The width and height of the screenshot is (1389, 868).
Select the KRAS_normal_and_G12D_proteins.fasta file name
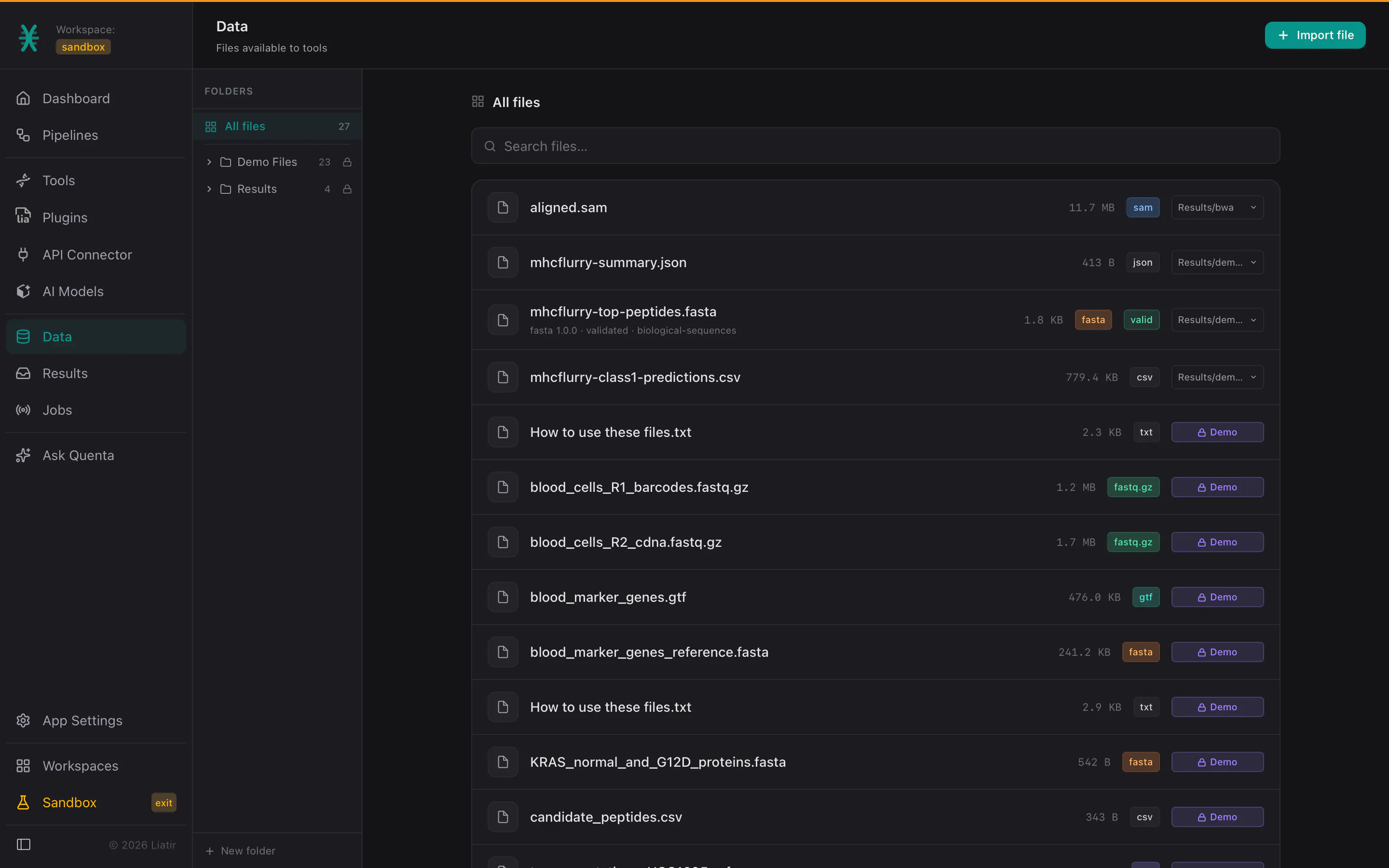tap(658, 762)
